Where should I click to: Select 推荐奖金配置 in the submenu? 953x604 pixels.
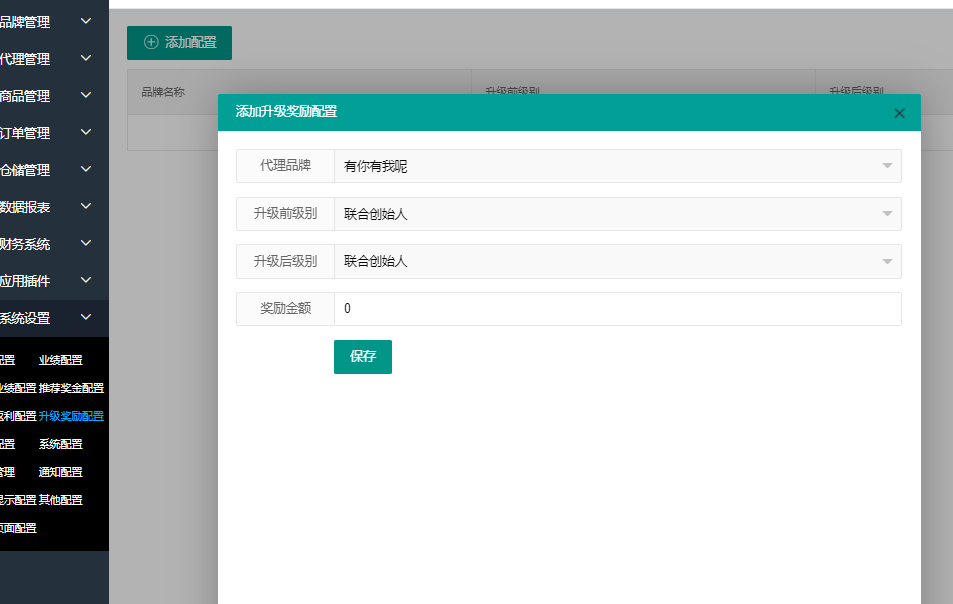coord(71,388)
